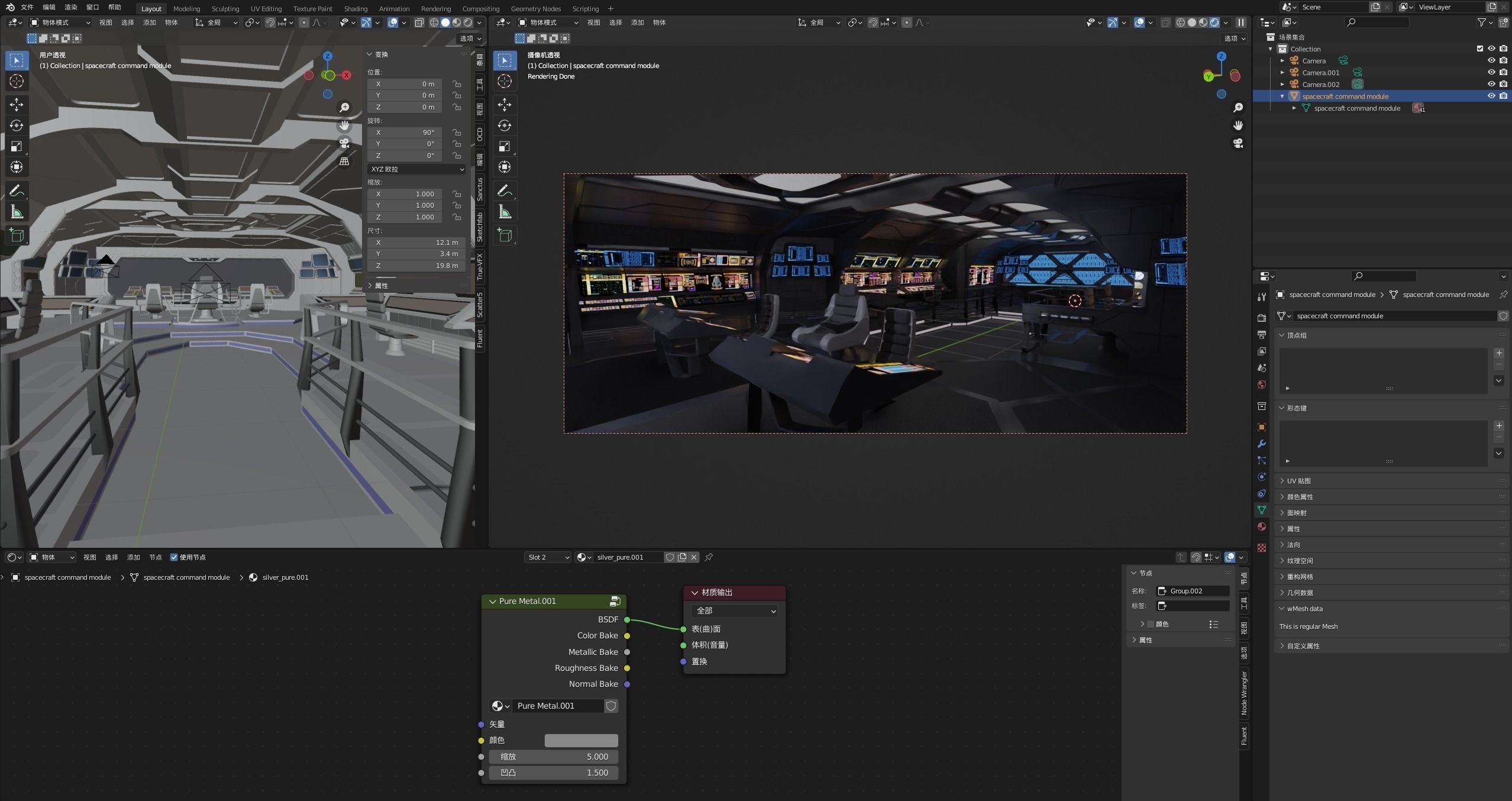Screen dimensions: 1512x801
Task: Expand the UV 贴图 panel
Action: [x=1298, y=481]
